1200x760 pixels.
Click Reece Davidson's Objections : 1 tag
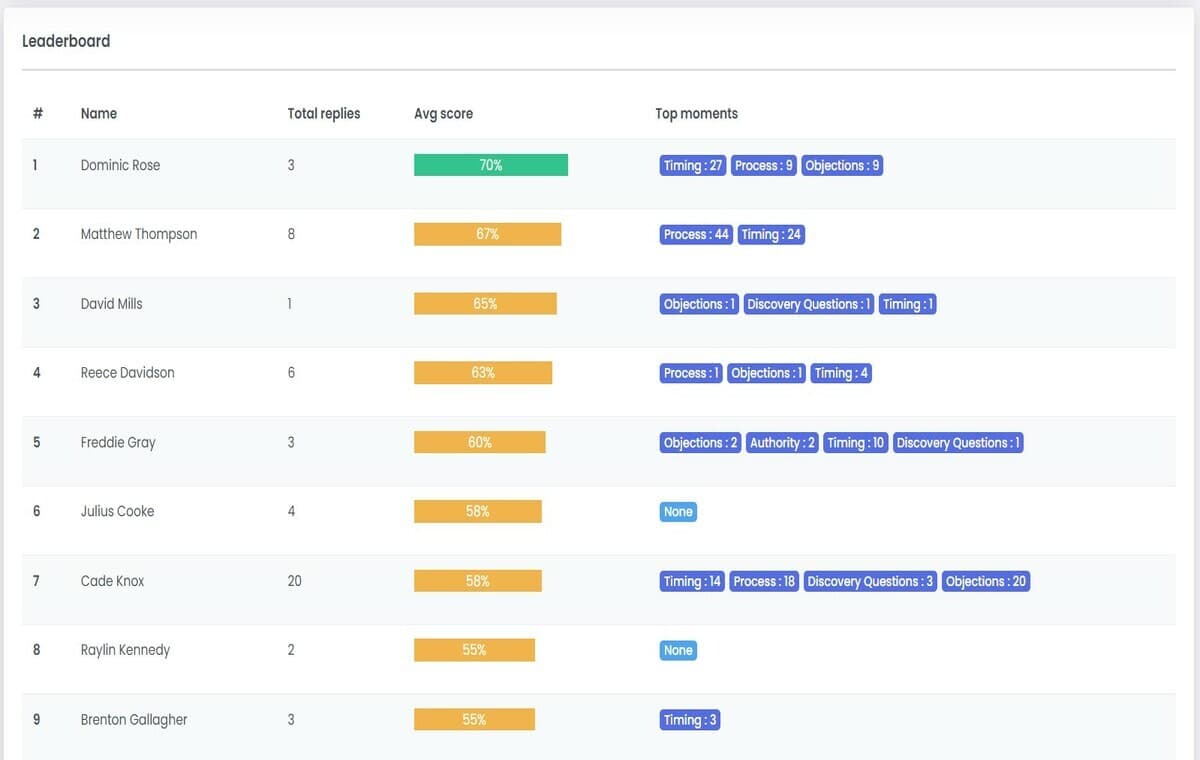767,373
